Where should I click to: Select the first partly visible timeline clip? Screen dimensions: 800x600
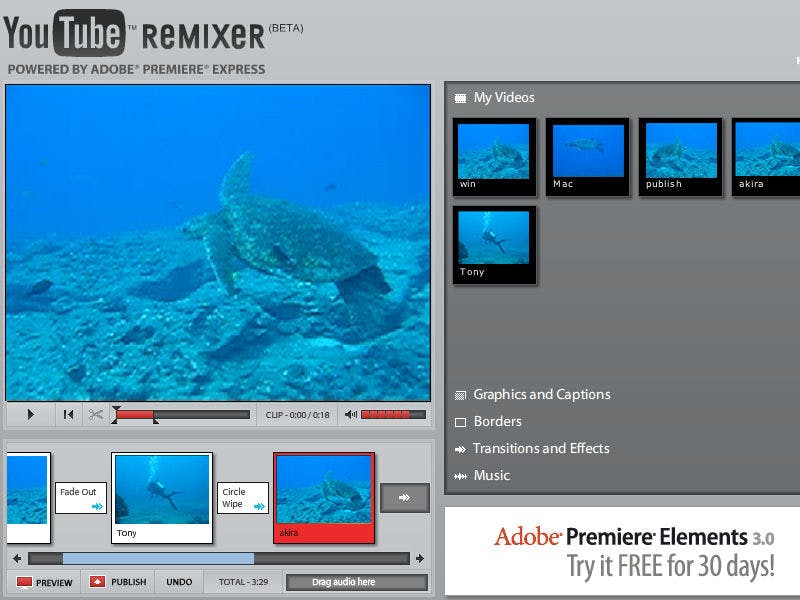click(x=29, y=498)
